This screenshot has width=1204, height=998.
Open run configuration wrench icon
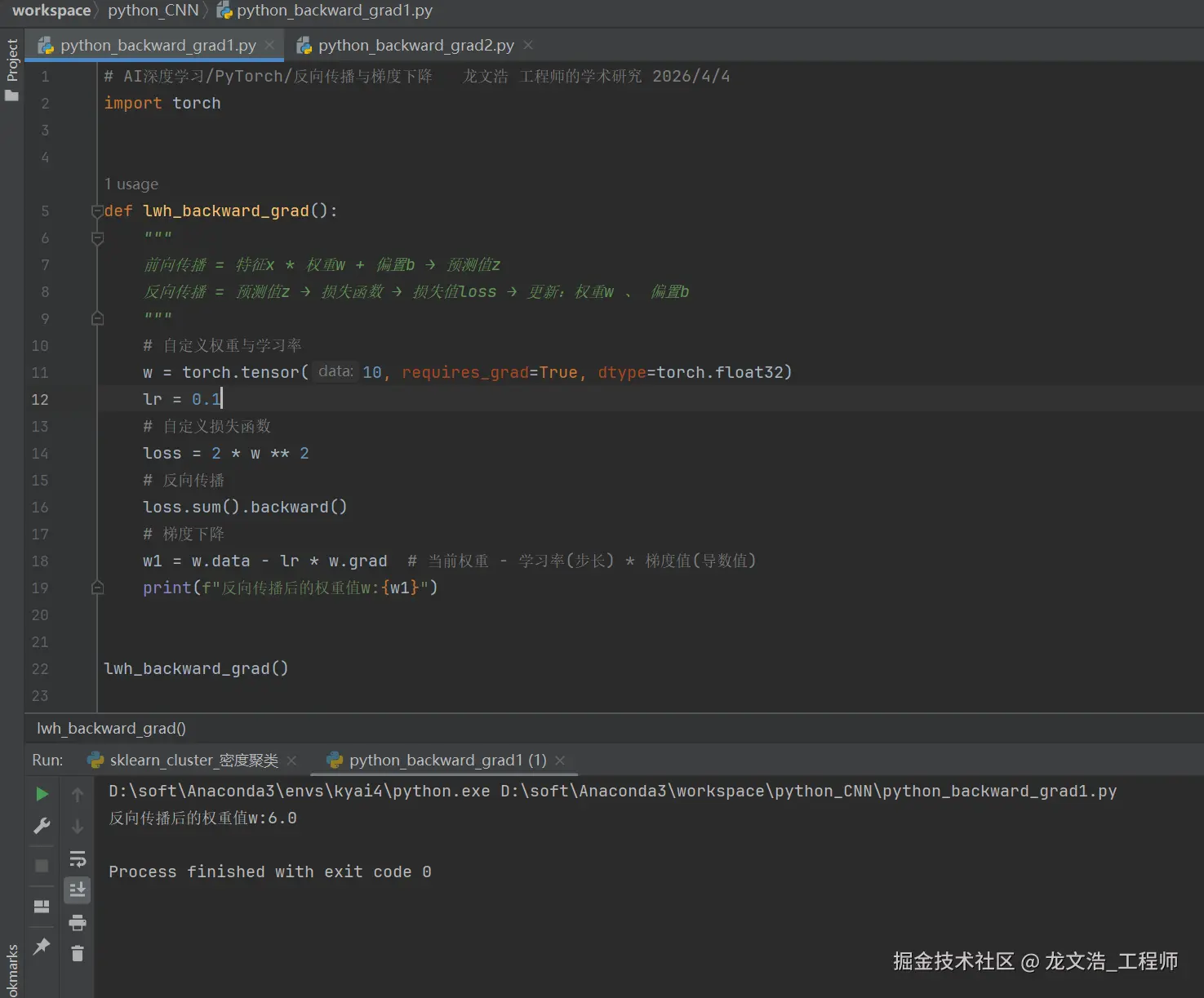click(x=42, y=826)
